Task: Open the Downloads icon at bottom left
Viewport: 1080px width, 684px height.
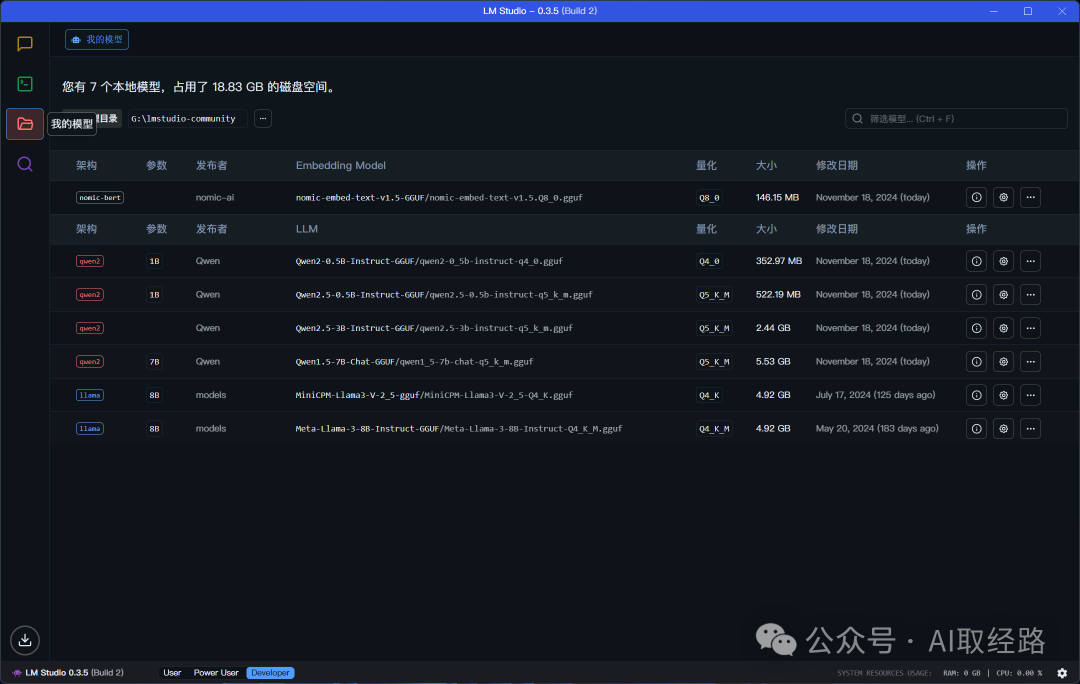Action: tap(25, 640)
